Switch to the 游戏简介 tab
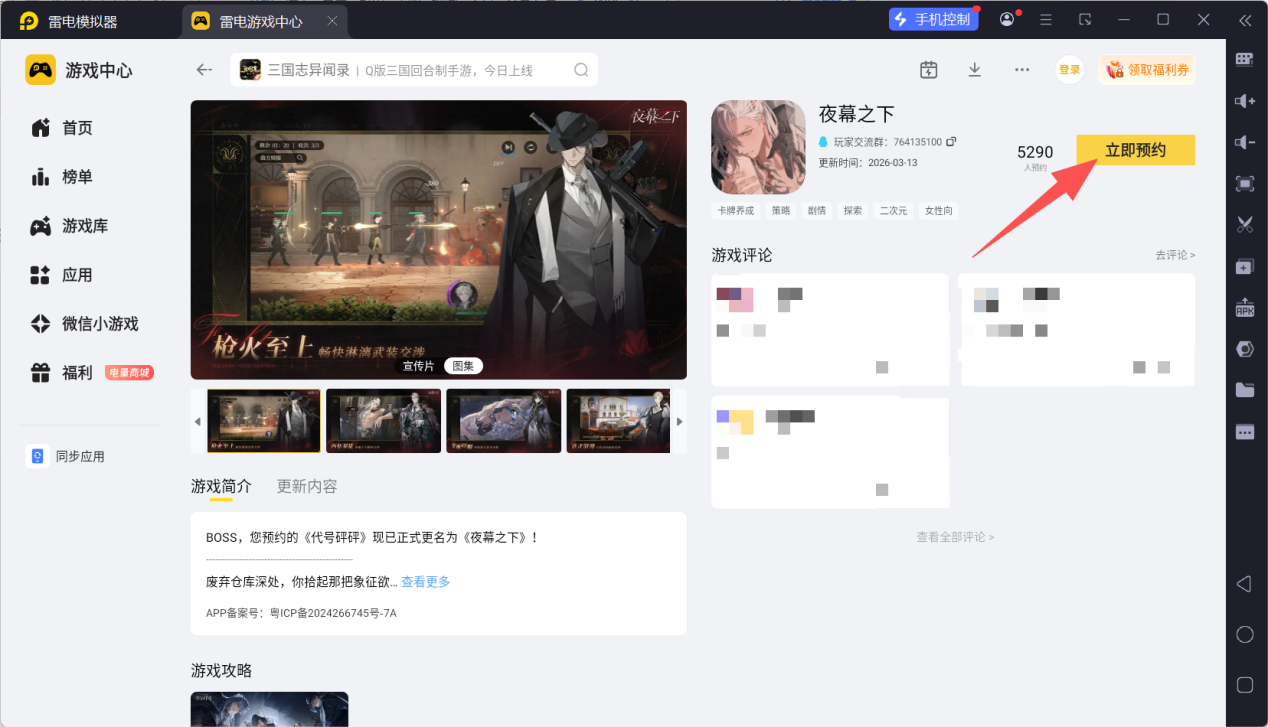 pos(221,486)
